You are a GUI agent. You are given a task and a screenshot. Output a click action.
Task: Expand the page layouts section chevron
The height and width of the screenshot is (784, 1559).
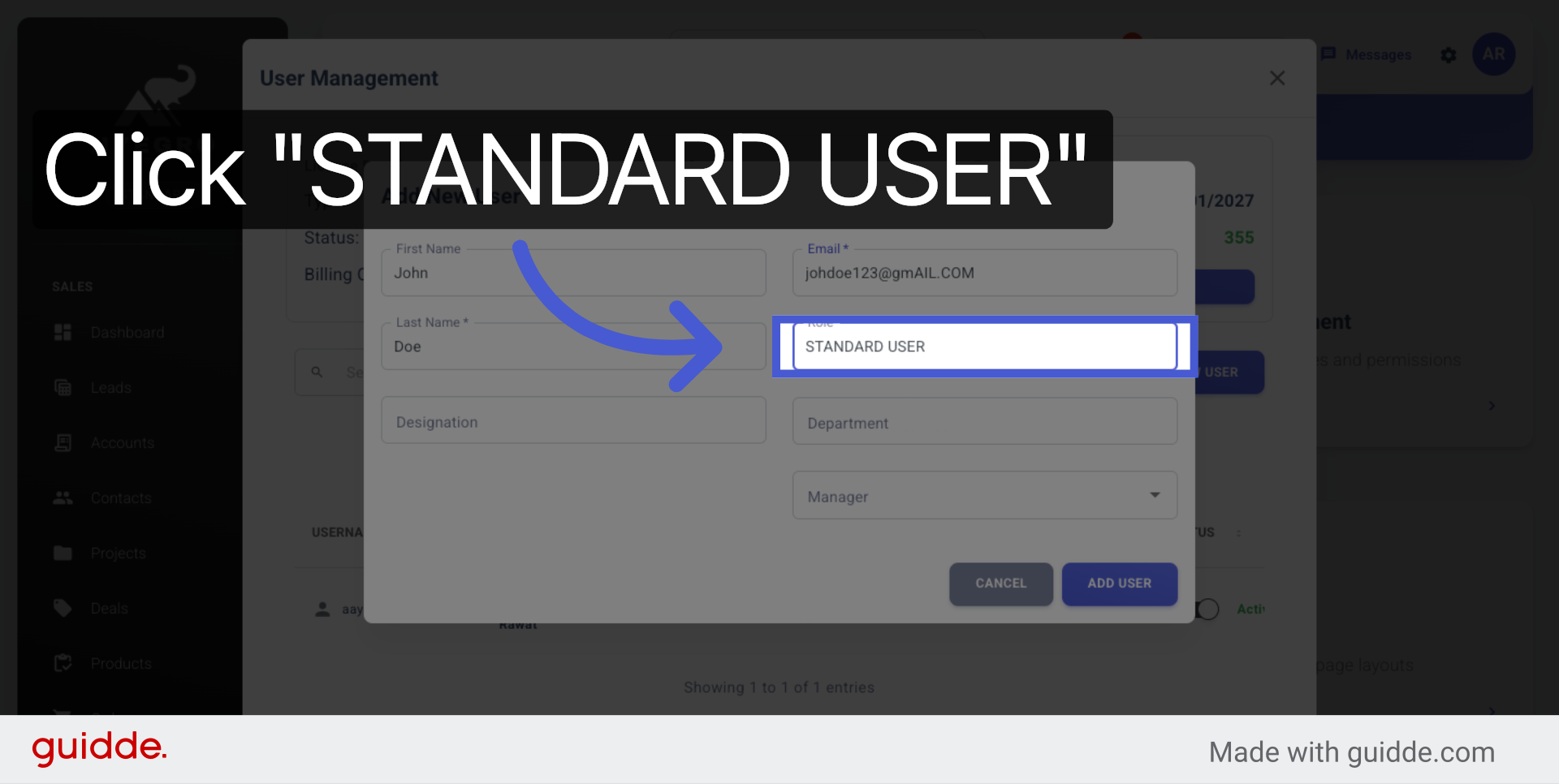pyautogui.click(x=1492, y=713)
